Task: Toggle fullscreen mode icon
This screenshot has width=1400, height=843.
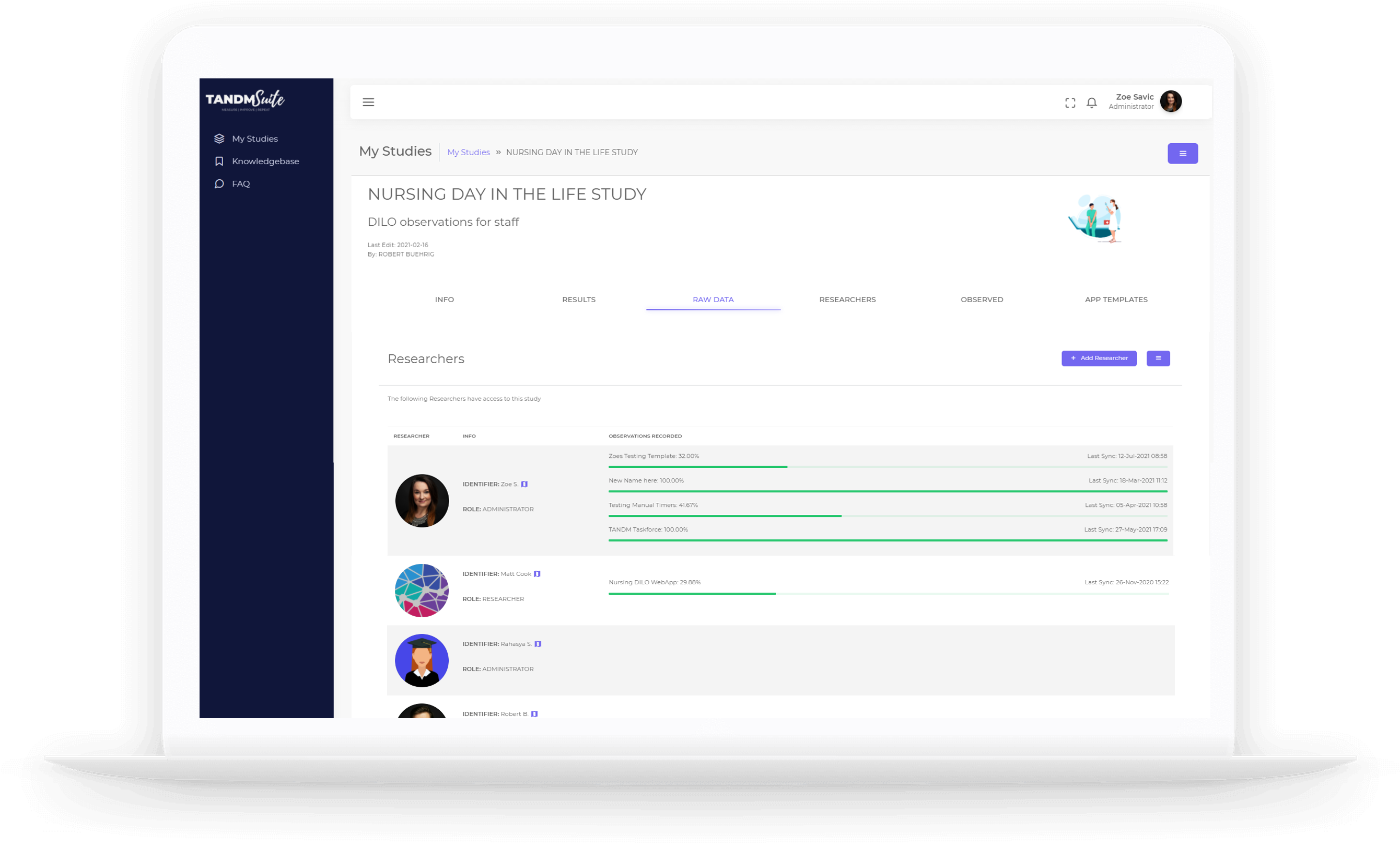Action: (1069, 103)
